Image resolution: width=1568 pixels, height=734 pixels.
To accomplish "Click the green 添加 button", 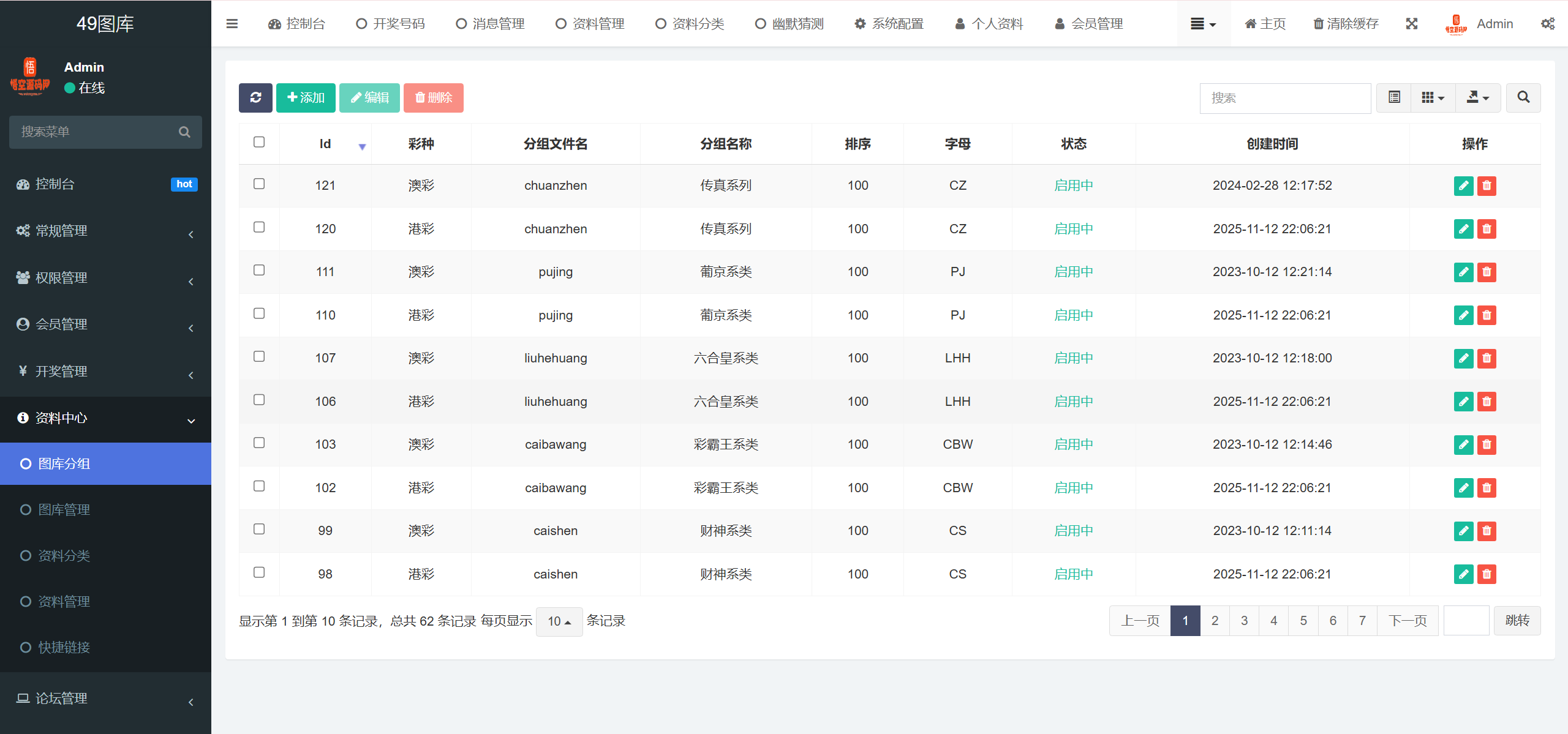I will 306,98.
